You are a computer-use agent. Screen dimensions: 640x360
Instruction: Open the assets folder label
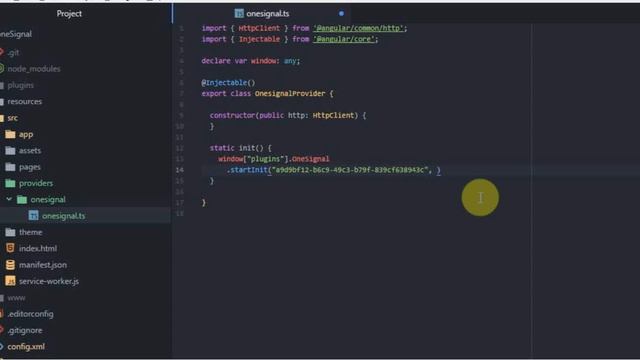click(30, 151)
